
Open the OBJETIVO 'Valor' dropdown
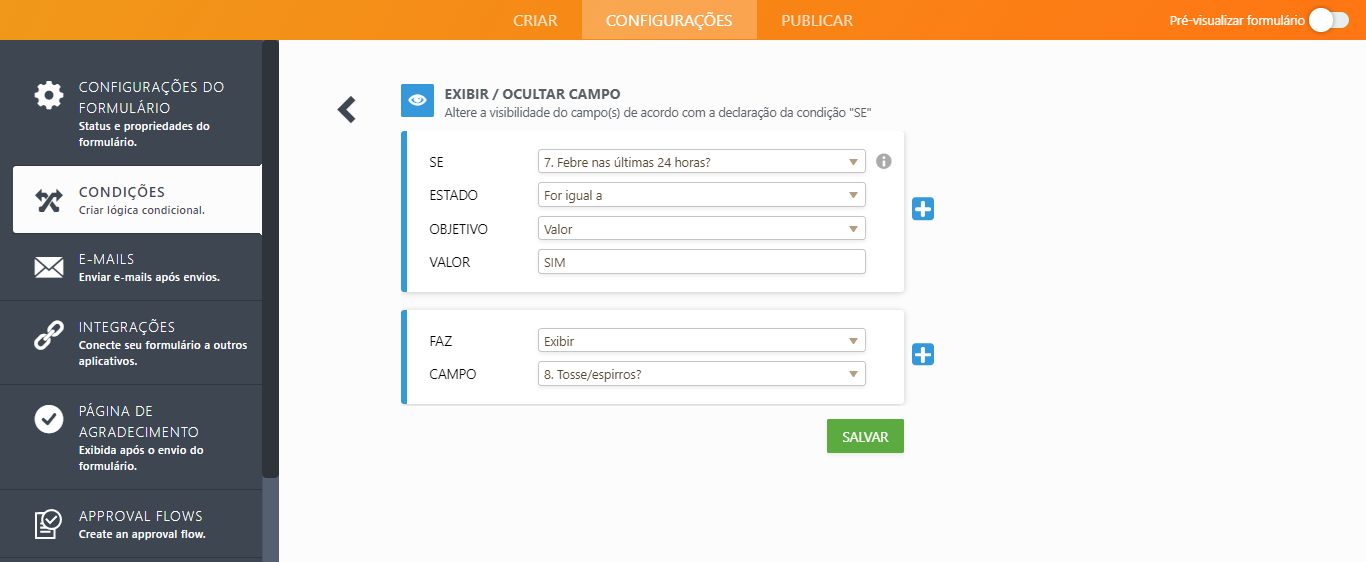701,229
